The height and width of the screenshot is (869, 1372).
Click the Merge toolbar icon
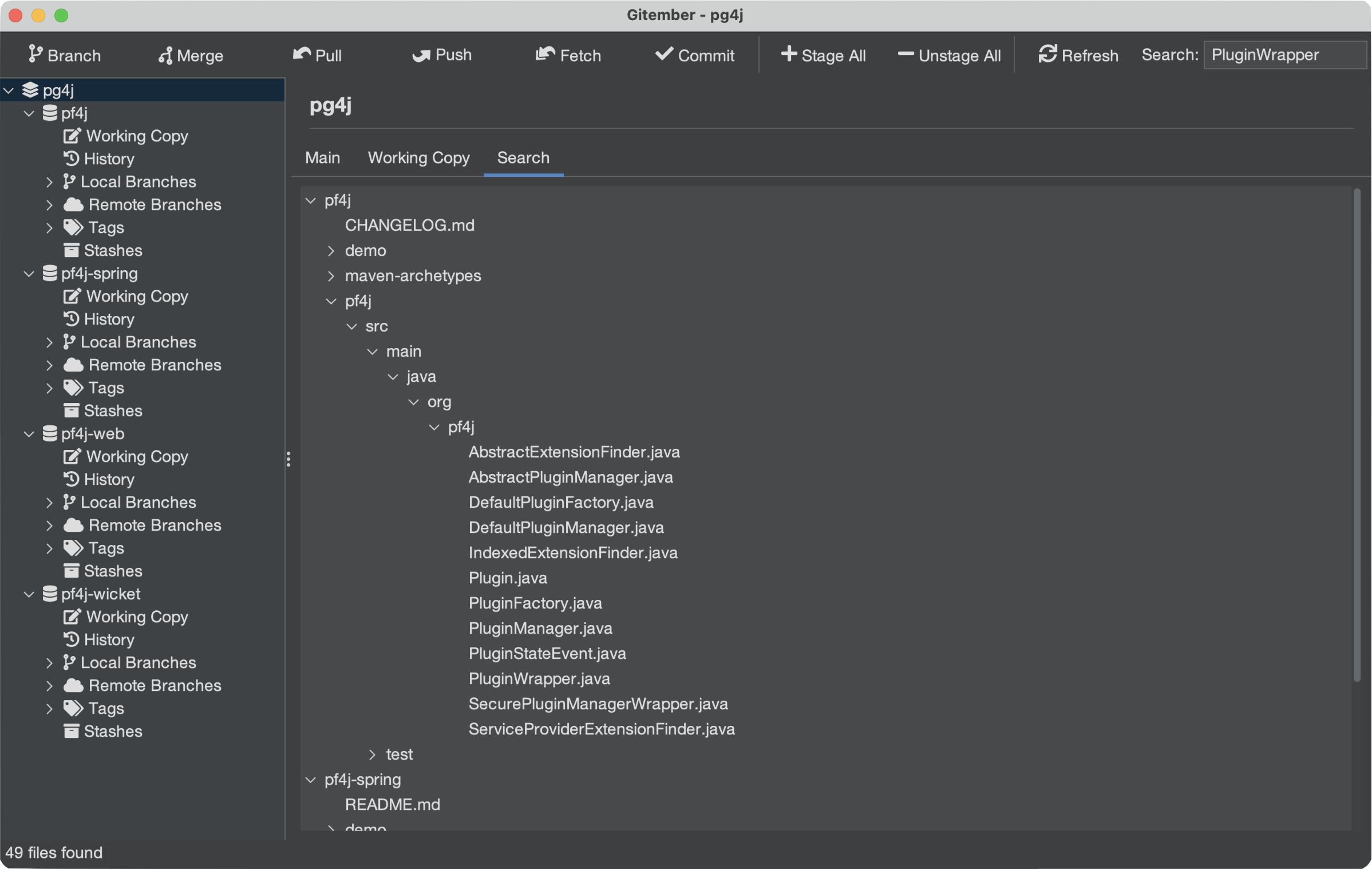click(165, 56)
